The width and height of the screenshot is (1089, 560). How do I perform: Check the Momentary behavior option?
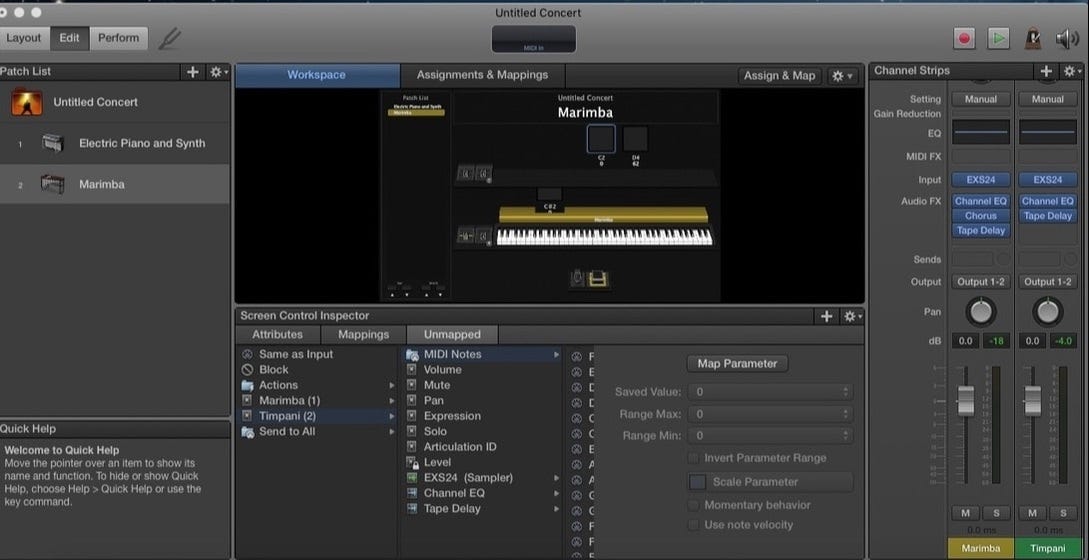pyautogui.click(x=694, y=505)
